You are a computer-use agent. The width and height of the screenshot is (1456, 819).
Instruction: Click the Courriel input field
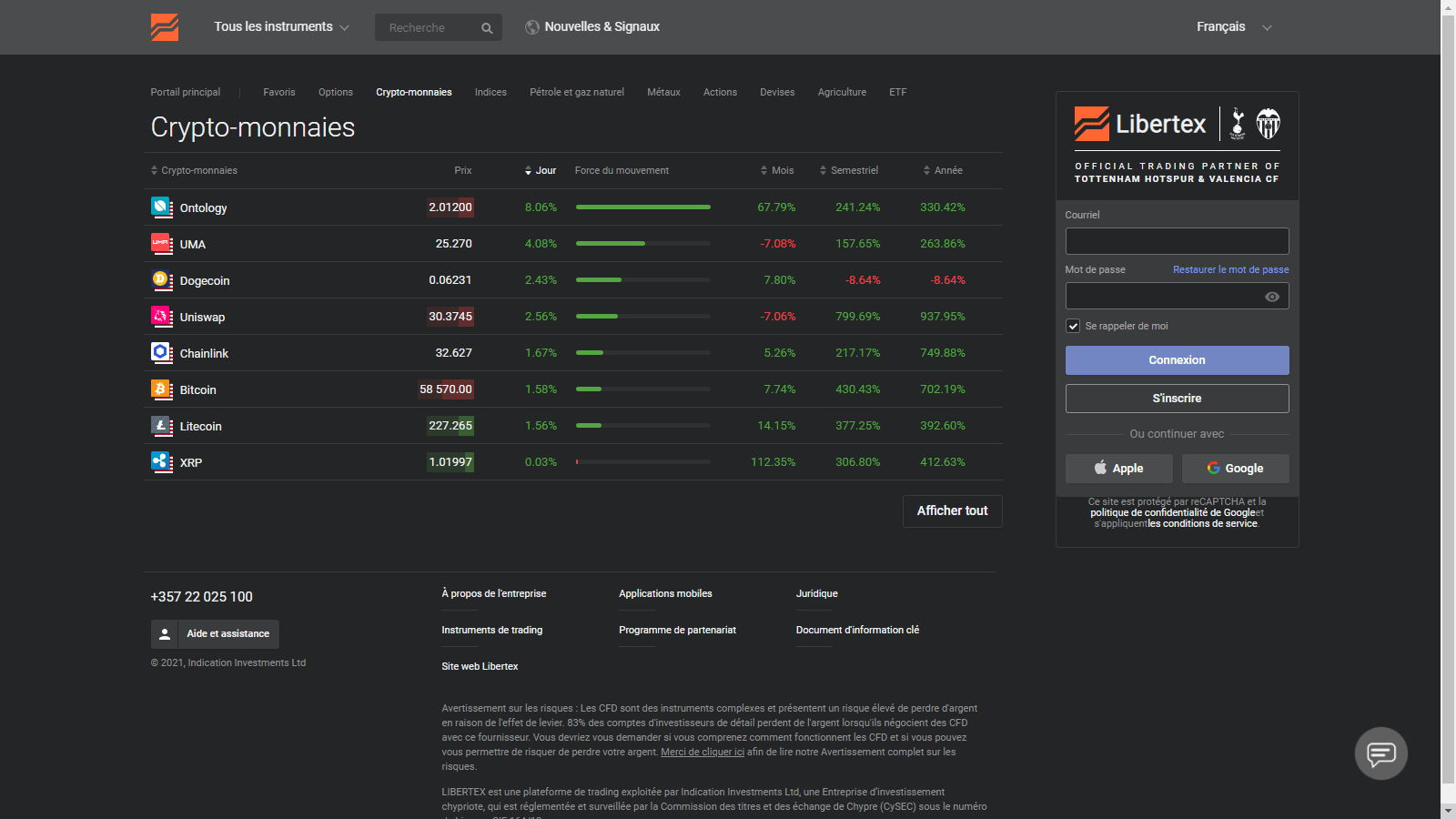tap(1177, 241)
